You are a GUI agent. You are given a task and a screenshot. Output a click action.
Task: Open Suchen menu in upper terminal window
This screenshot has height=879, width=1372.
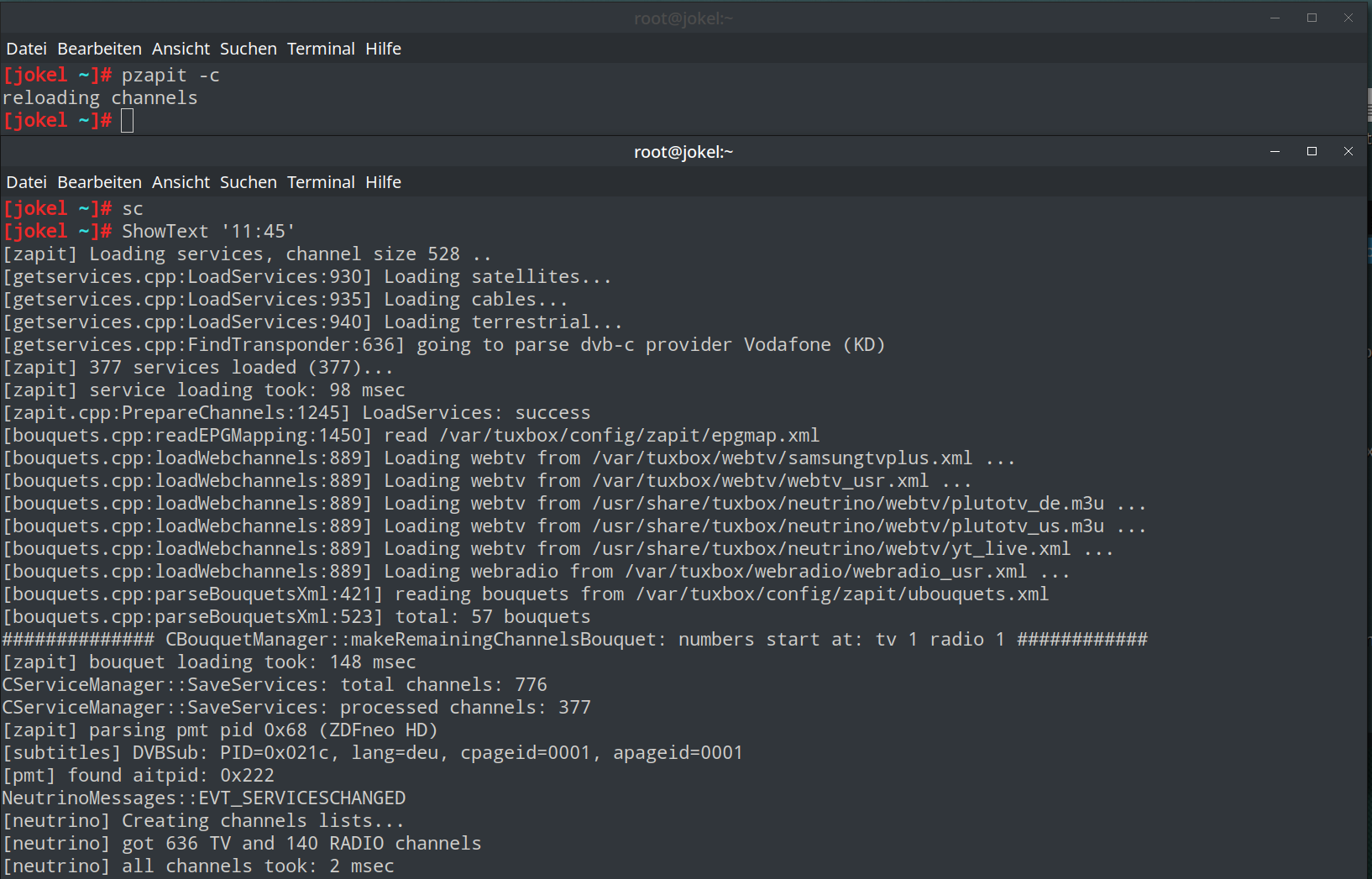tap(248, 49)
